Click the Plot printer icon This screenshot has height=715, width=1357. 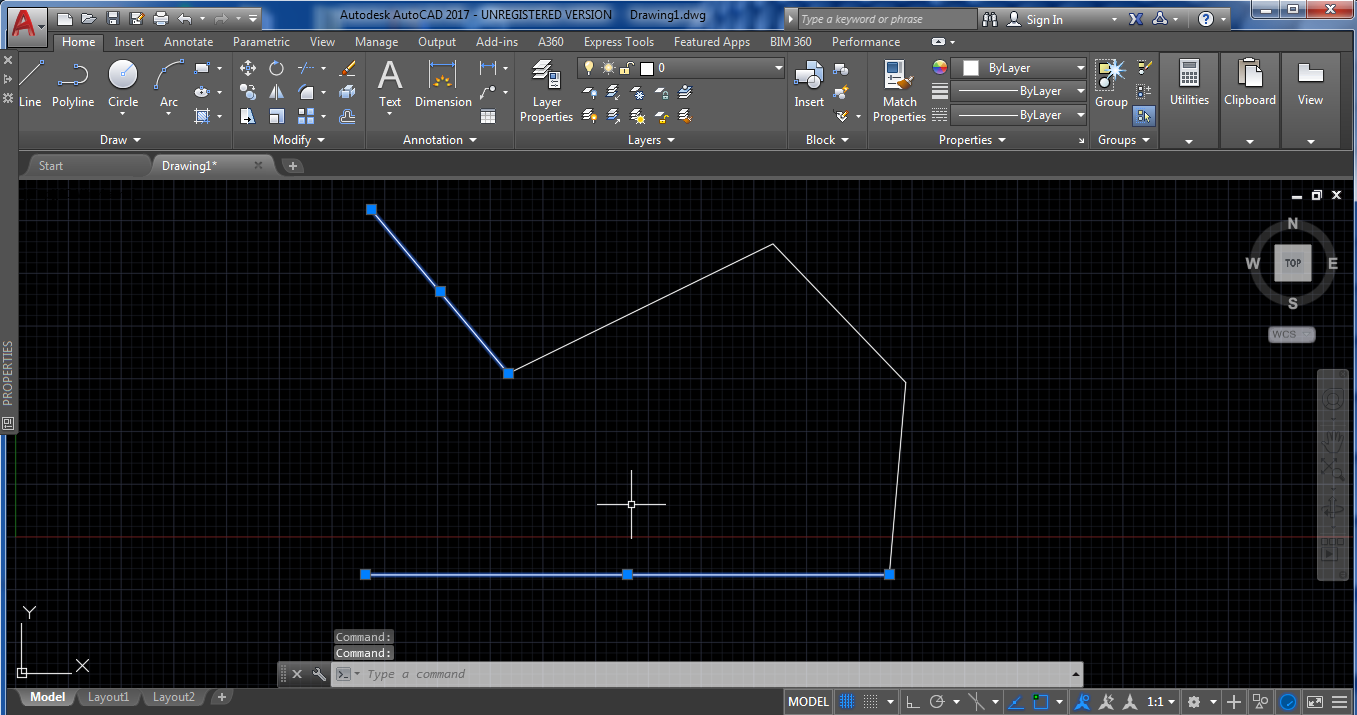[160, 18]
